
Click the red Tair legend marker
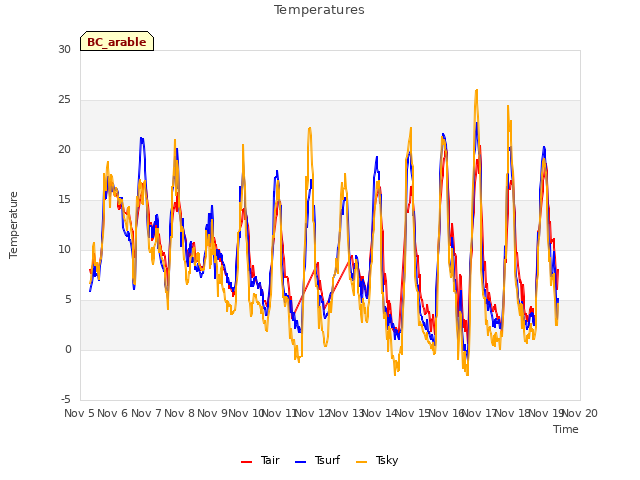pyautogui.click(x=246, y=462)
